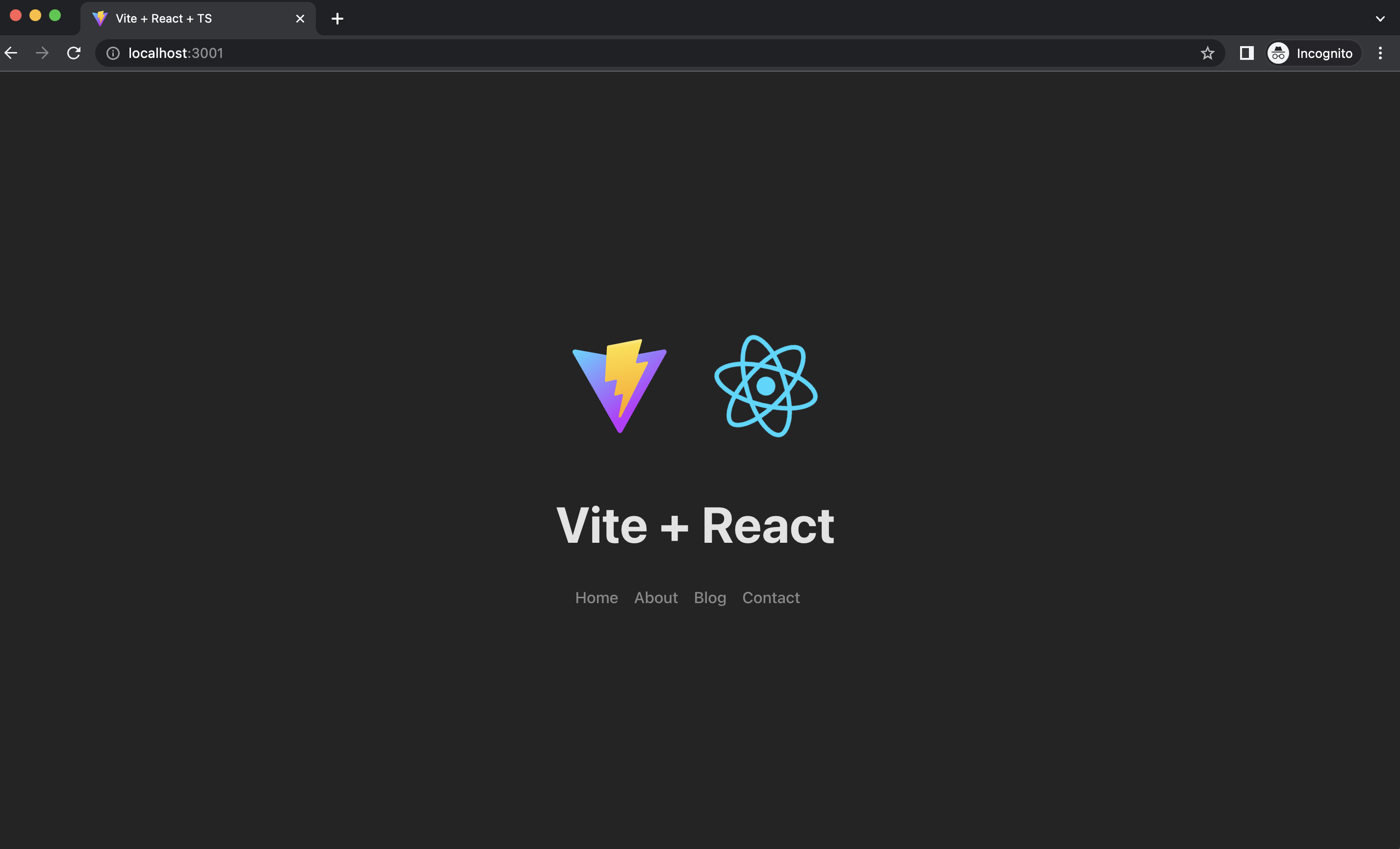Screen dimensions: 1400x849
Task: Open the side panel icon
Action: pyautogui.click(x=1246, y=53)
